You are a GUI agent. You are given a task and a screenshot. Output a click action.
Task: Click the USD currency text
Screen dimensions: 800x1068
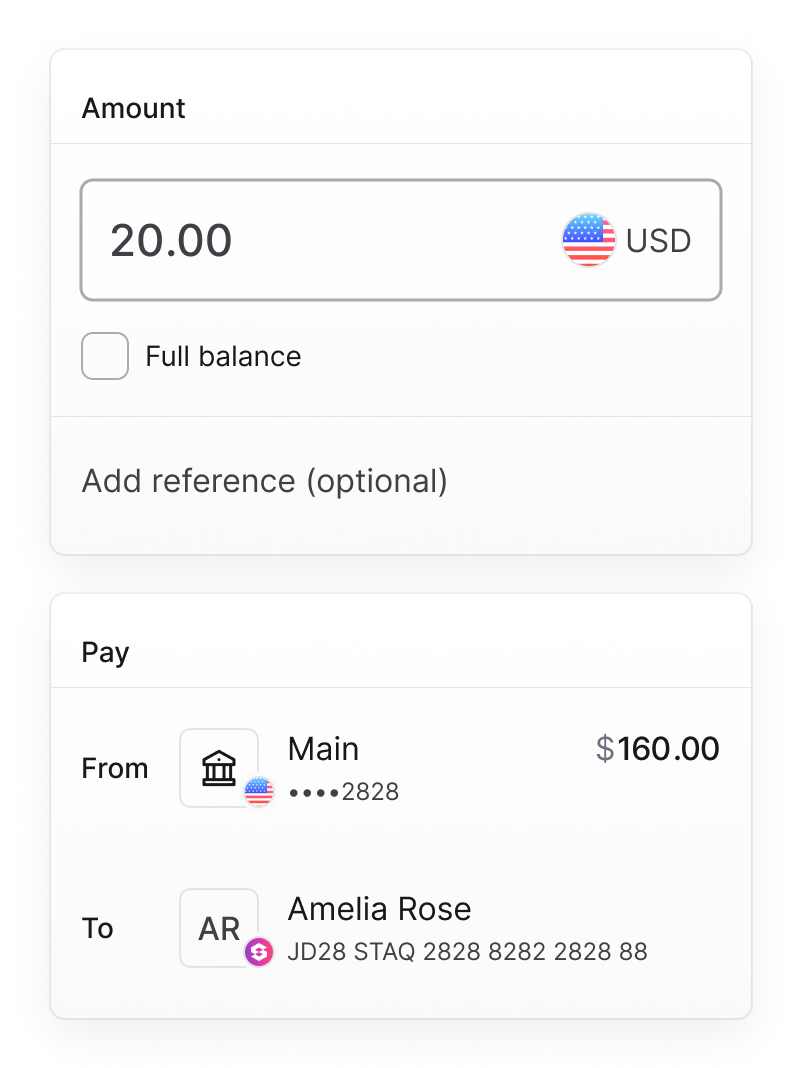click(x=658, y=241)
